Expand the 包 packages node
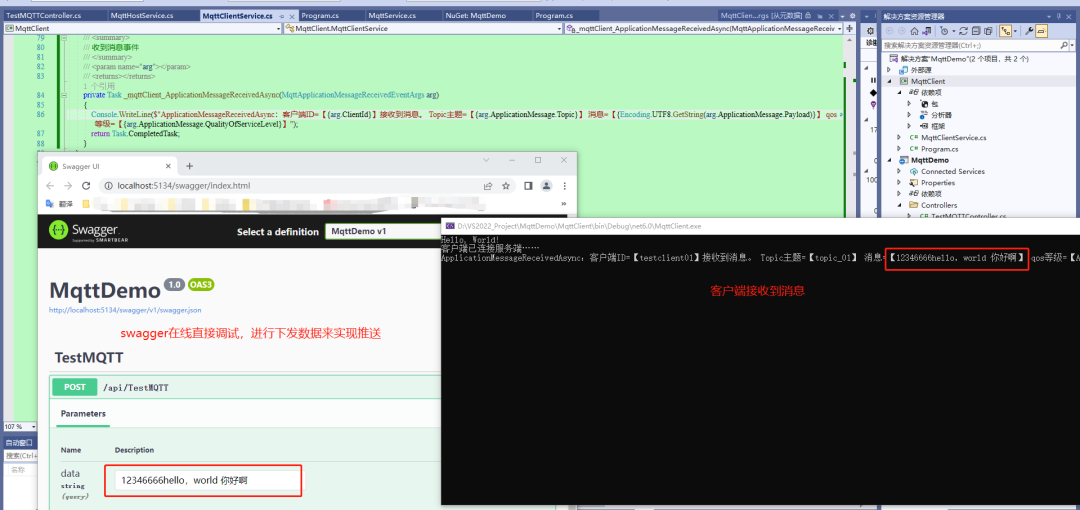Viewport: 1080px width, 510px height. point(909,103)
